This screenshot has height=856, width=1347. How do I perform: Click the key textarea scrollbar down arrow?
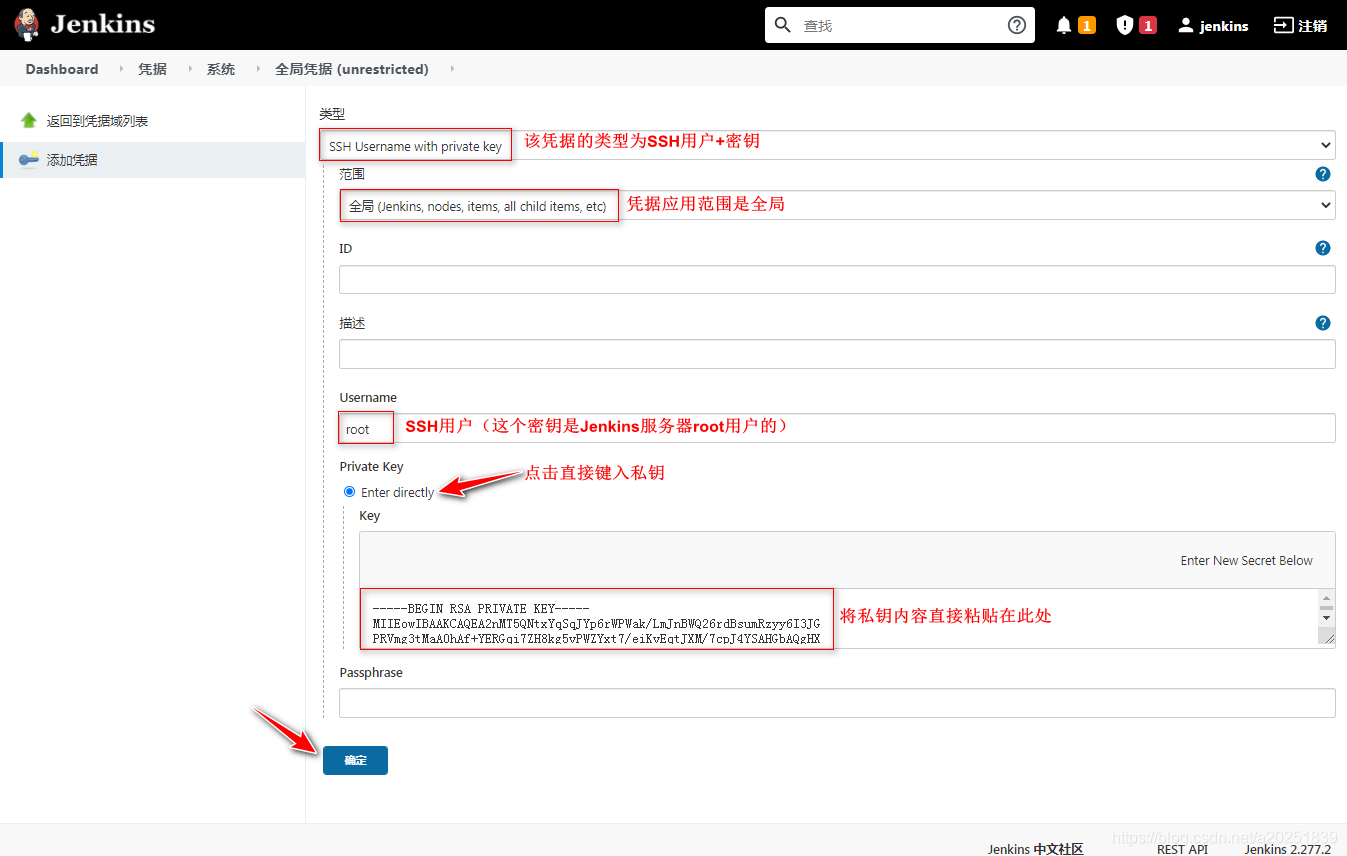click(x=1326, y=617)
